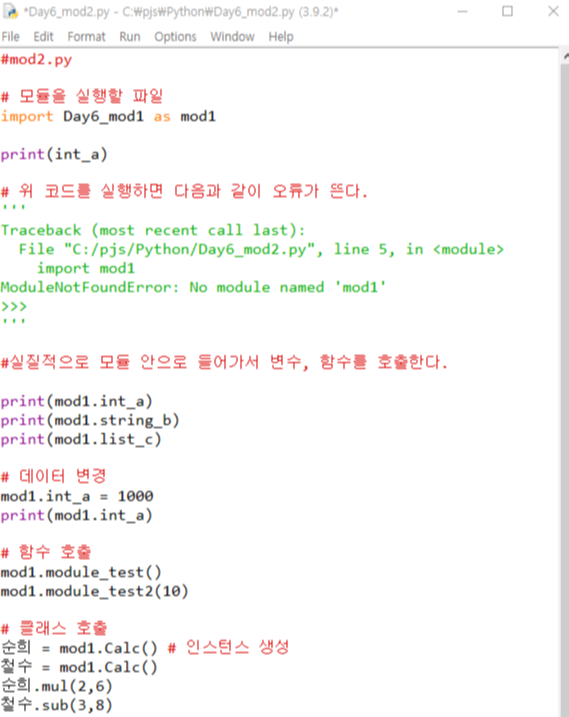Click the 'print(mod1.list_c)' line
This screenshot has height=717, width=569.
(x=81, y=439)
